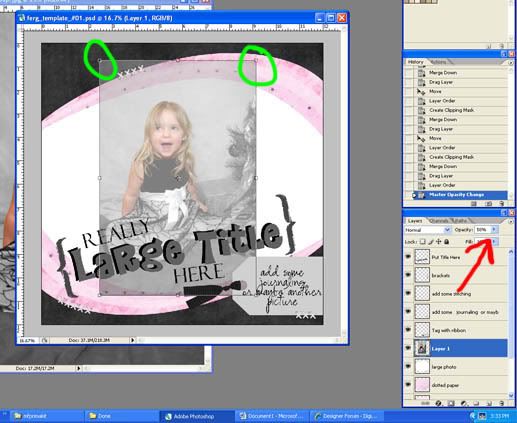Click the Photoshop document icon in title bar
Screen dimensions: 517x423
point(22,18)
